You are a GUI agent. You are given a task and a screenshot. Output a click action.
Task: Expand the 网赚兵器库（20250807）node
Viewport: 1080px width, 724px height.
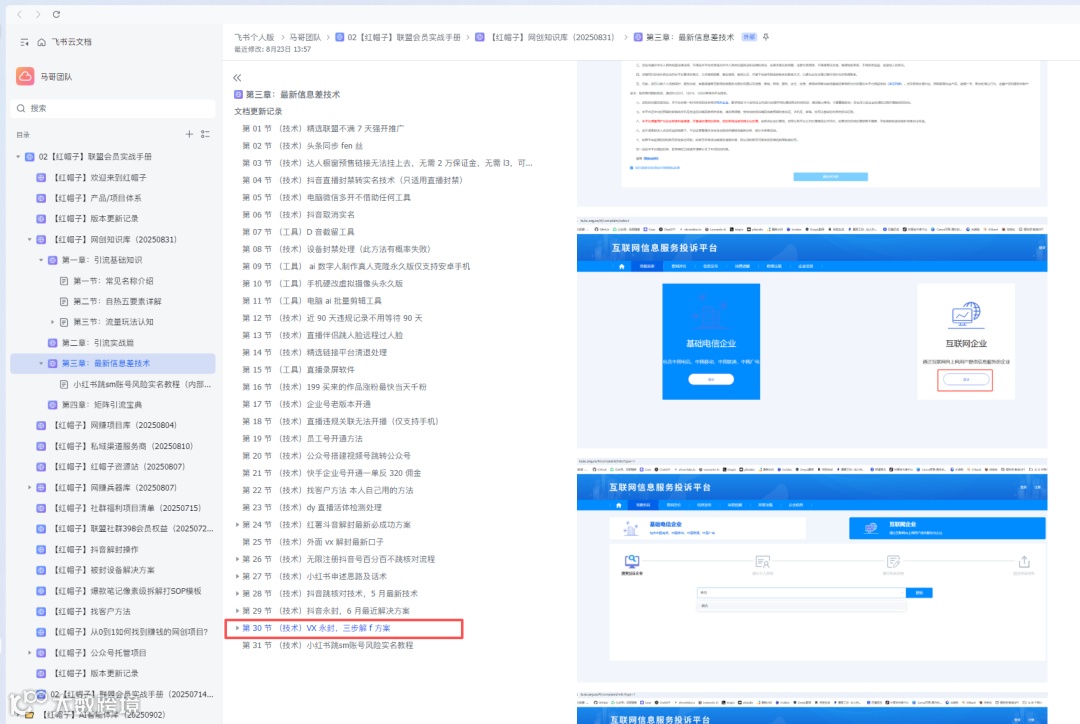30,488
